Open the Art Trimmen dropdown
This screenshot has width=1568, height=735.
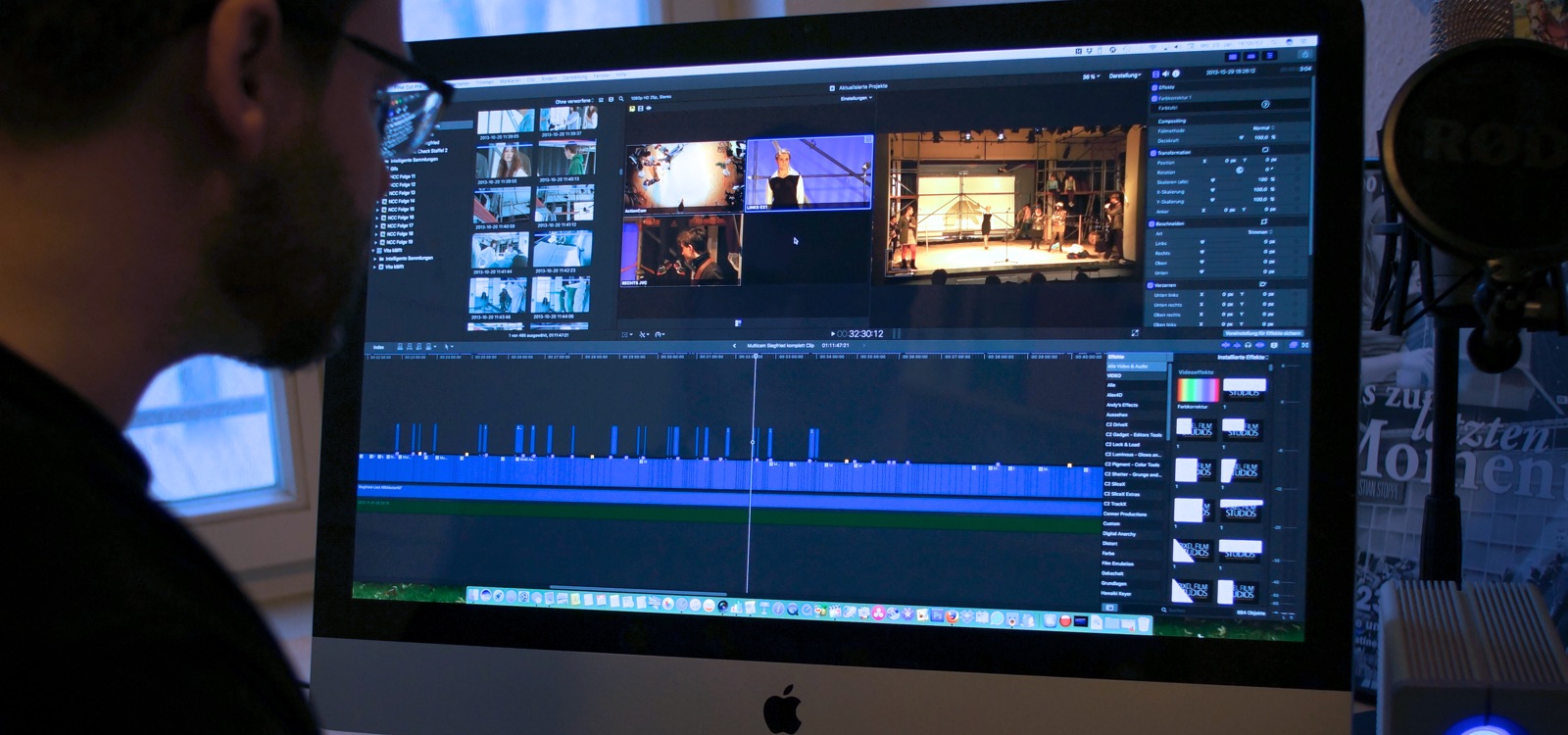coord(1259,232)
